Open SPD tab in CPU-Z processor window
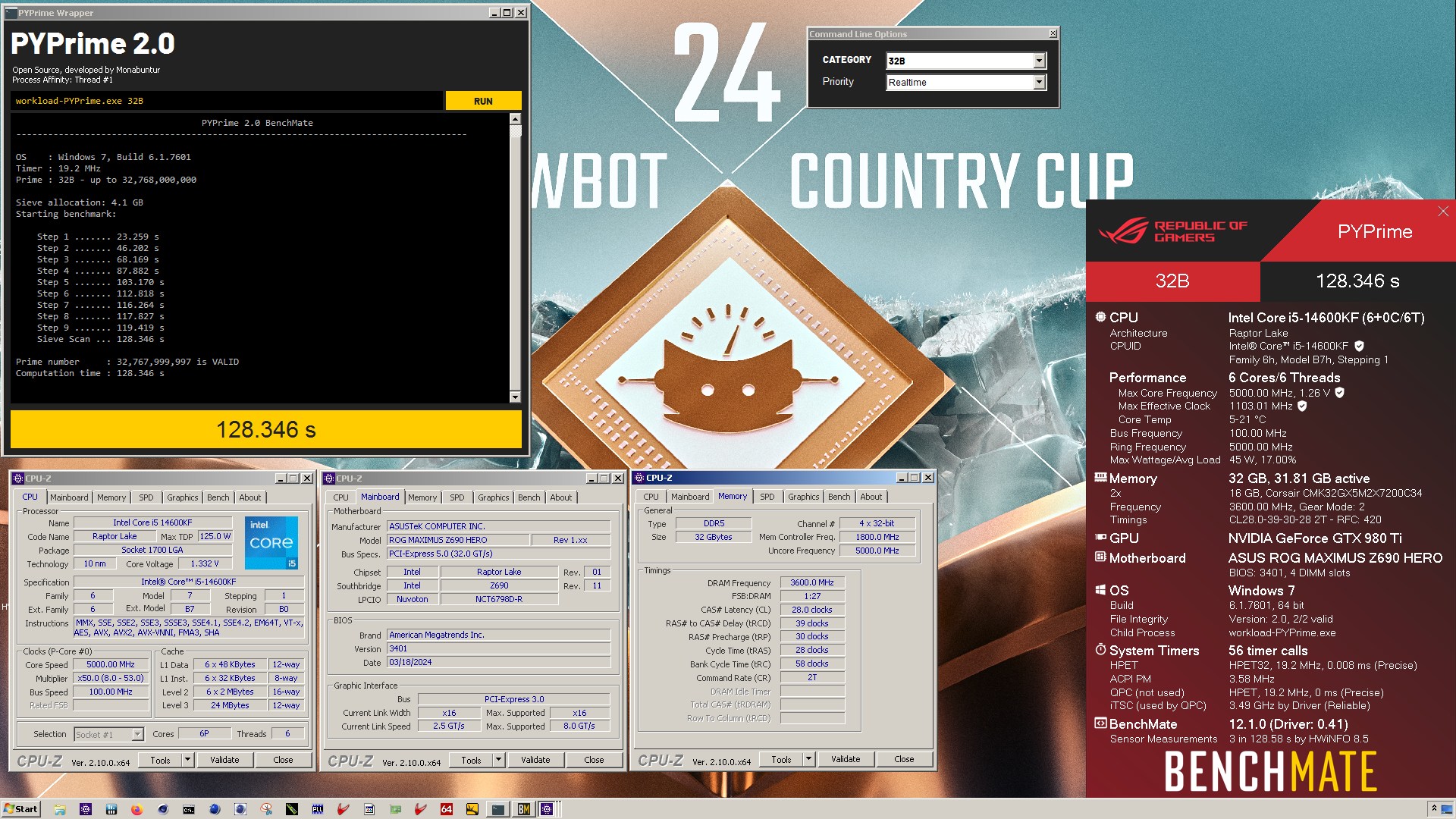Viewport: 1456px width, 819px height. pos(146,497)
